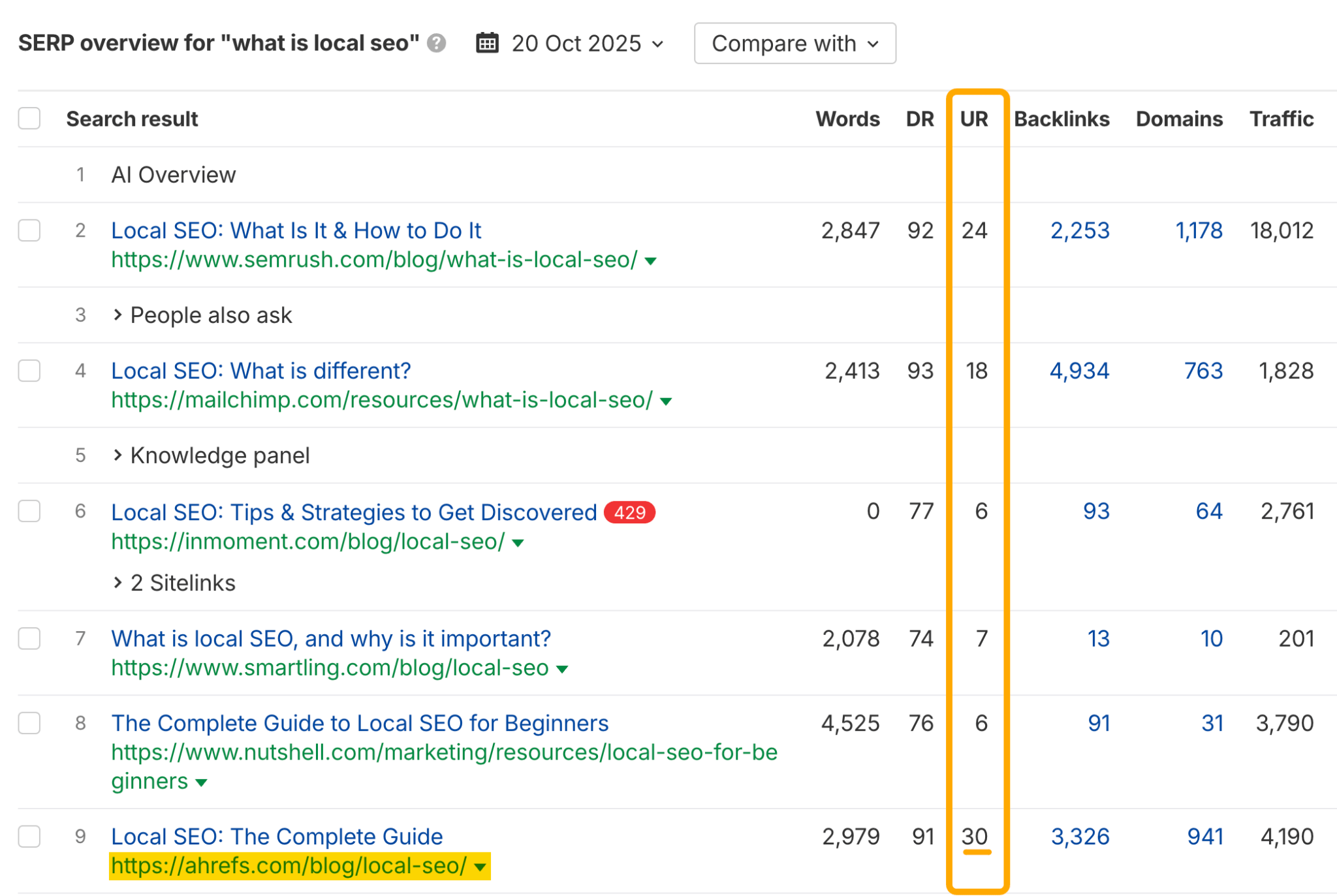Click the 2,253 backlinks link for semrush

pos(1080,230)
